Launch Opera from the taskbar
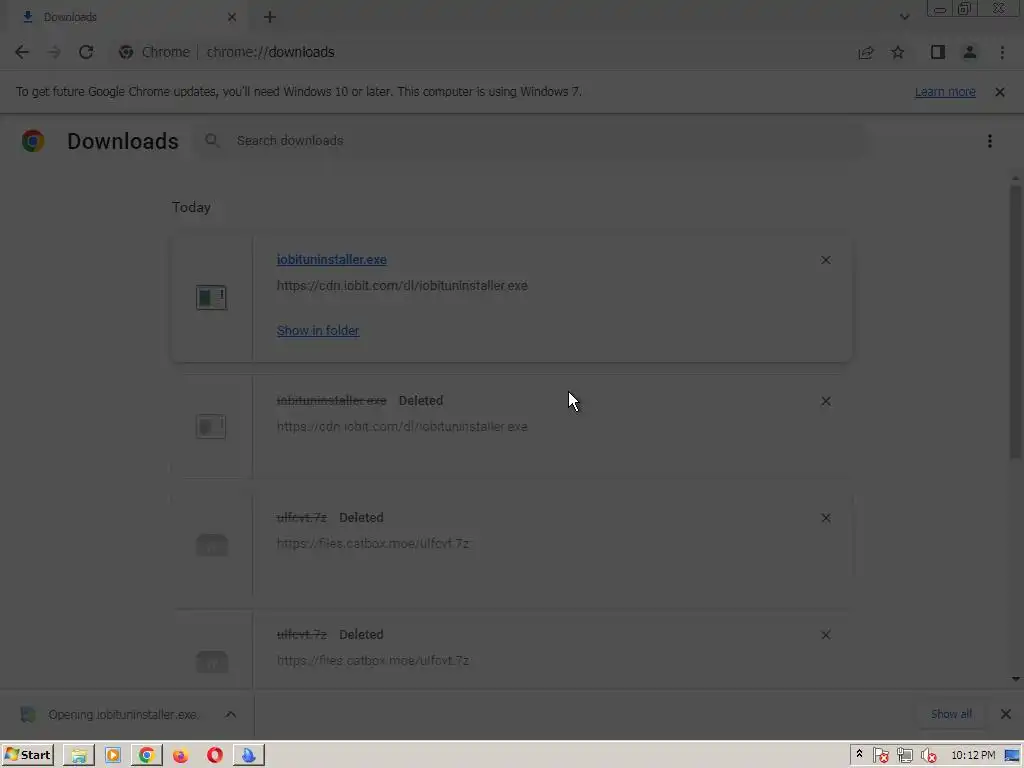This screenshot has height=768, width=1024. point(215,756)
